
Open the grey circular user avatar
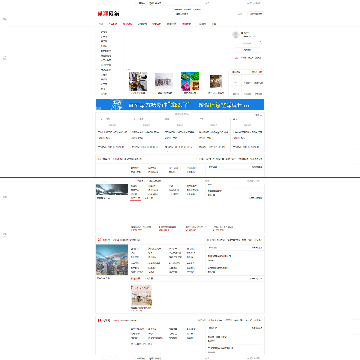tap(236, 34)
